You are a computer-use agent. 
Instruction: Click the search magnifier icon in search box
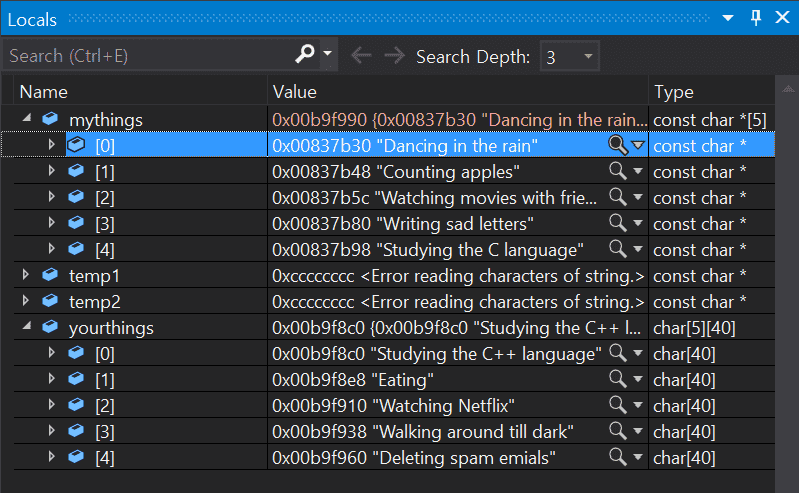(305, 54)
